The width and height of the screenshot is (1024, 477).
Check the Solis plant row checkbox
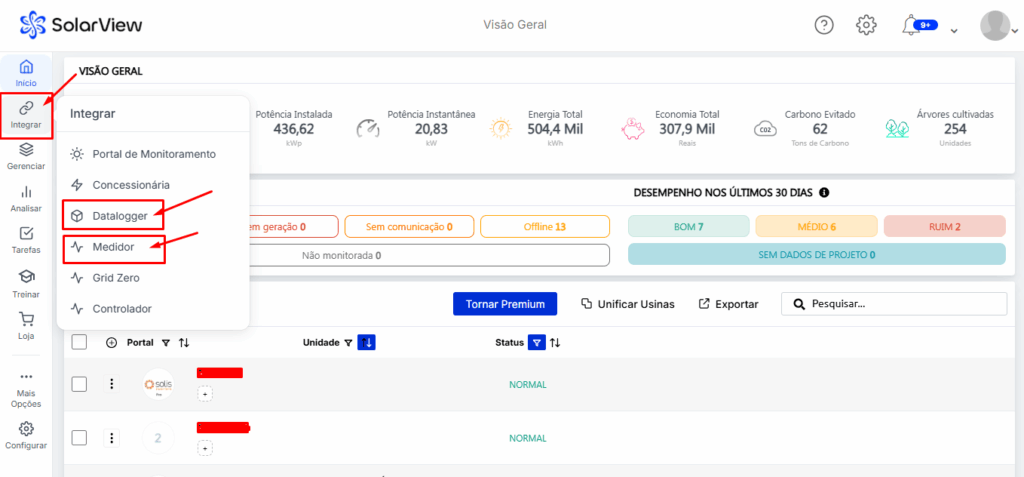[80, 384]
